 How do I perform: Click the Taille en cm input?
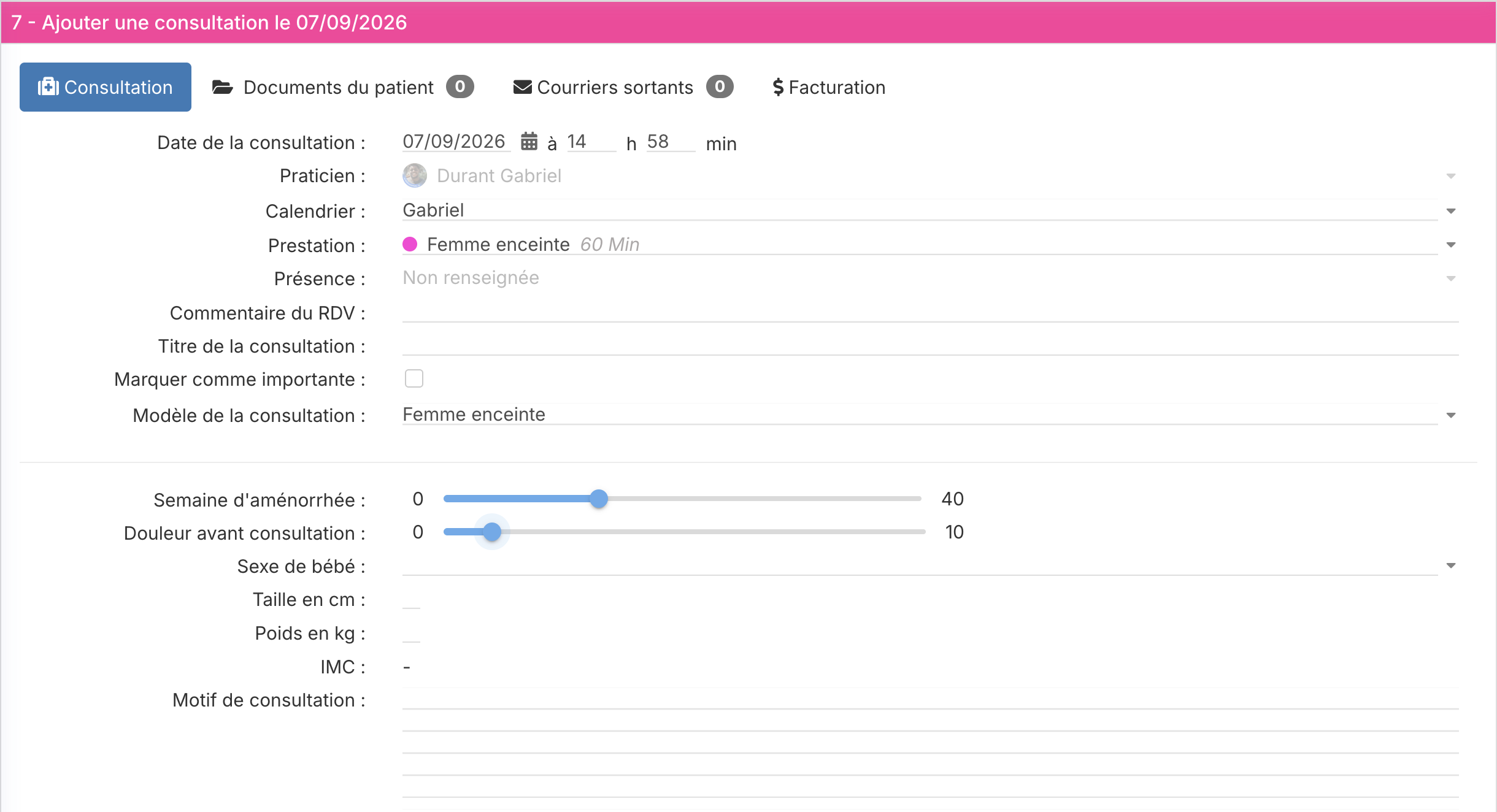coord(411,599)
